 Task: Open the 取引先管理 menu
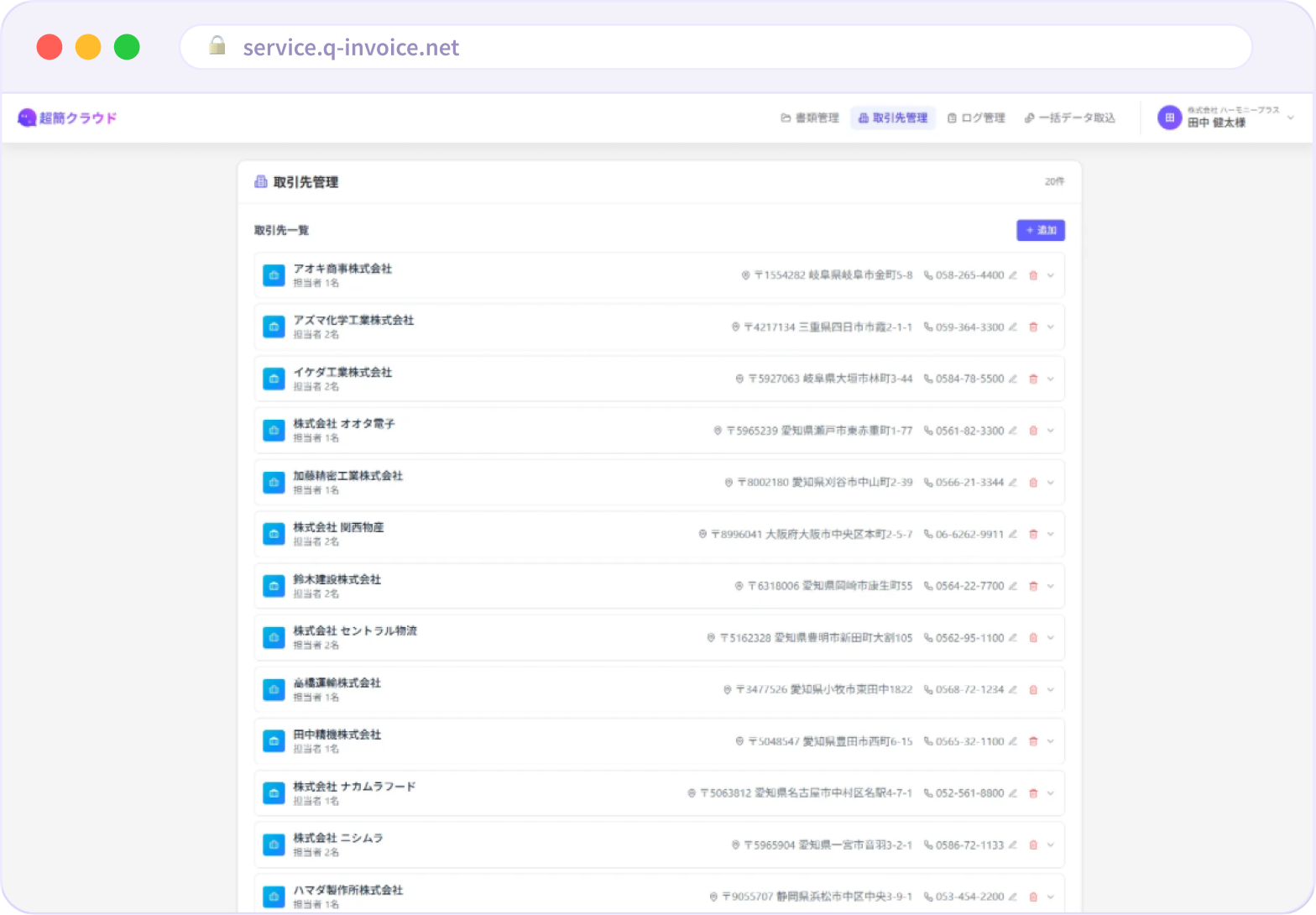tap(893, 118)
